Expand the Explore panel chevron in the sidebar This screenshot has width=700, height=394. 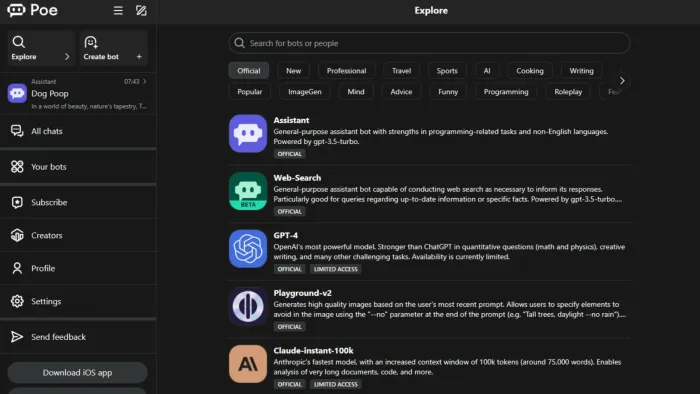(x=67, y=57)
